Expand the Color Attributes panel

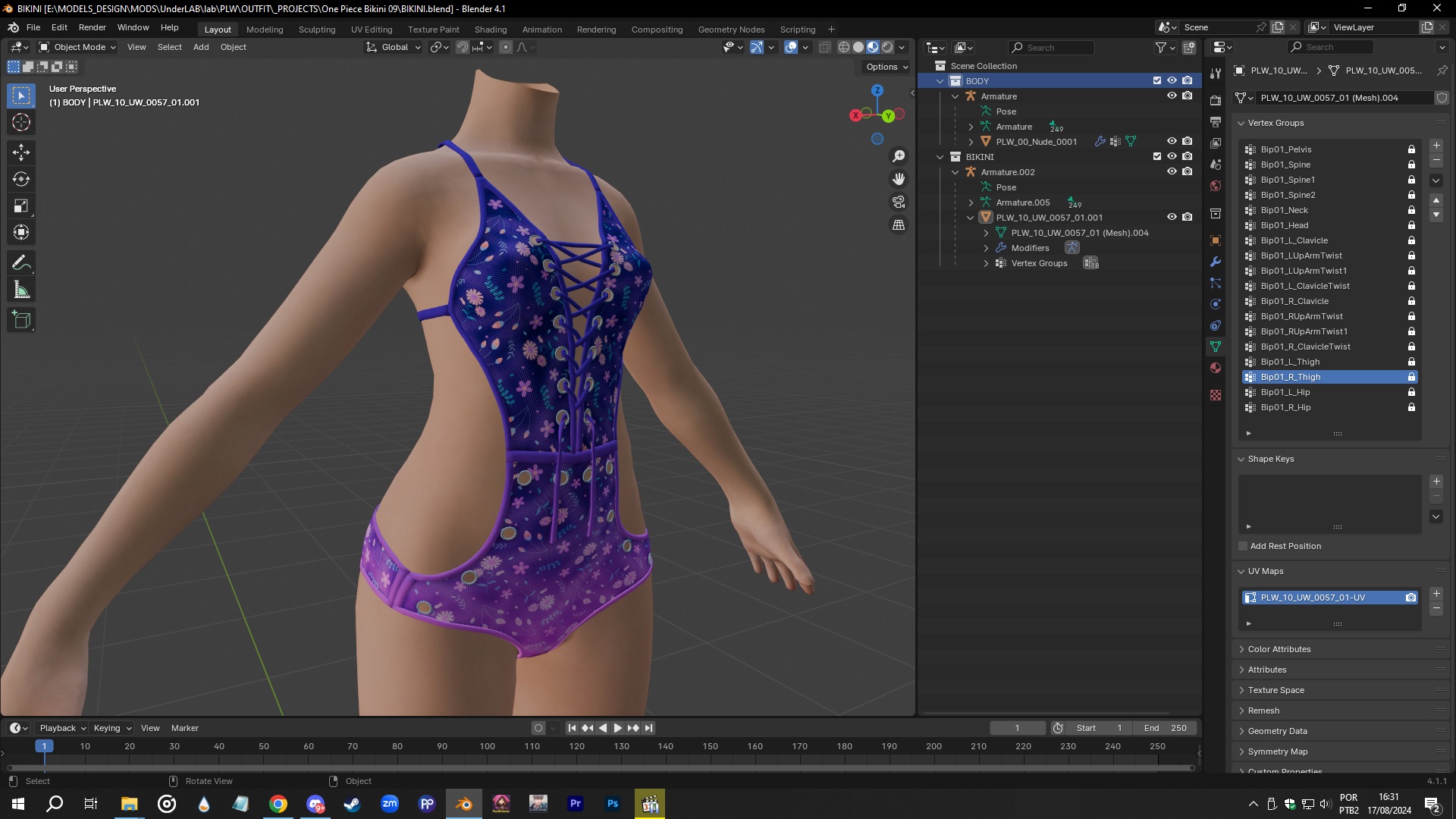tap(1278, 648)
